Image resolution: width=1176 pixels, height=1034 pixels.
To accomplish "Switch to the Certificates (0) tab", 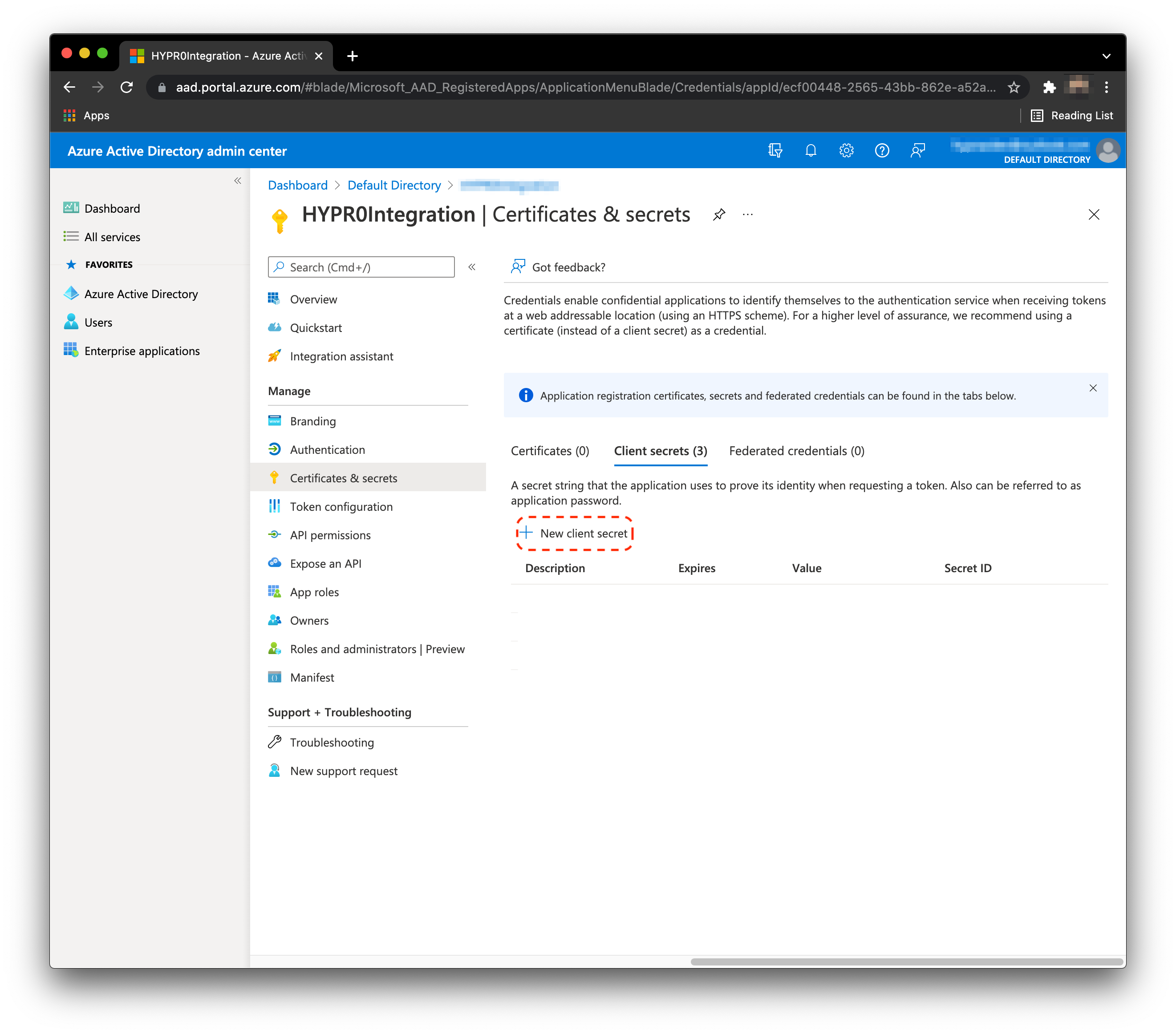I will pyautogui.click(x=550, y=451).
